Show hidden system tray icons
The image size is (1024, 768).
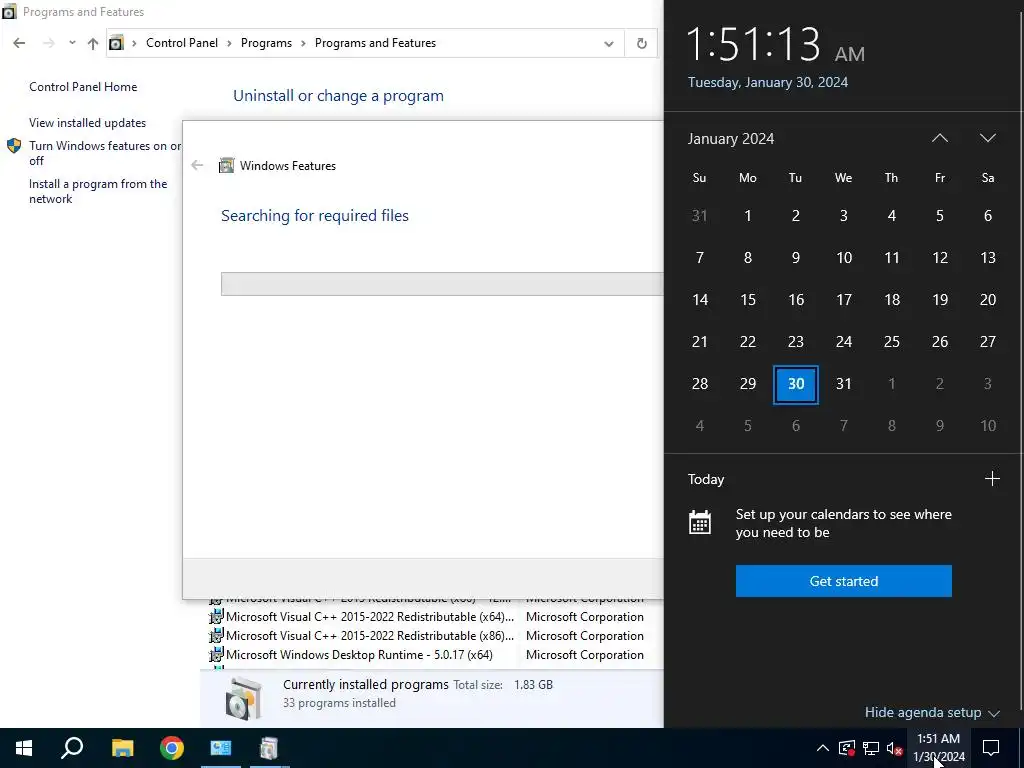(x=822, y=748)
